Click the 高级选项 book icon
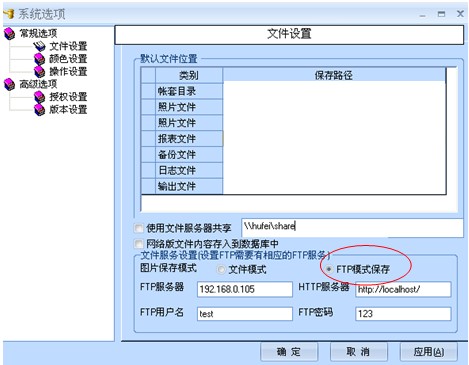 [x=9, y=84]
